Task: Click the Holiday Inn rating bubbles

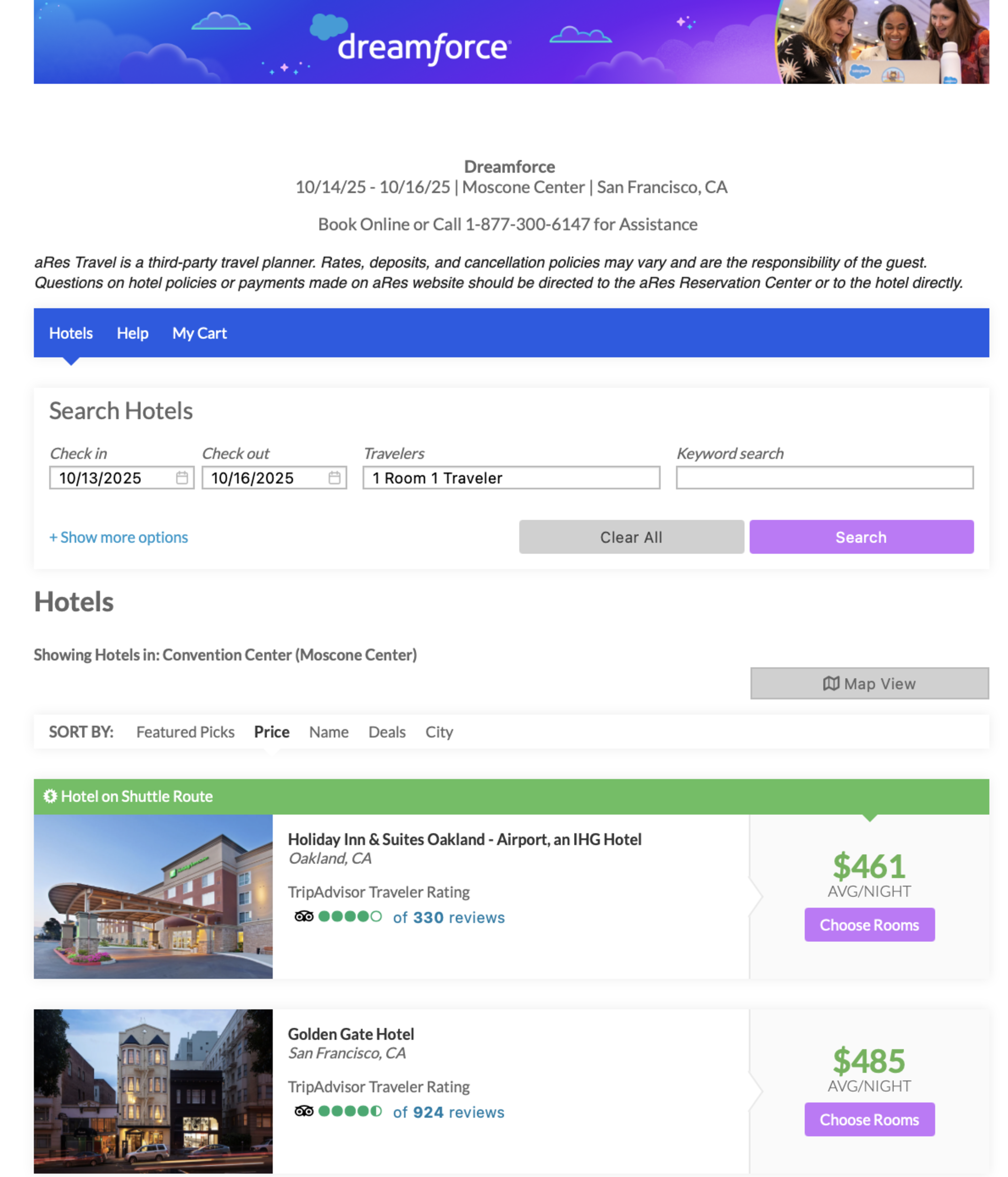Action: point(349,916)
